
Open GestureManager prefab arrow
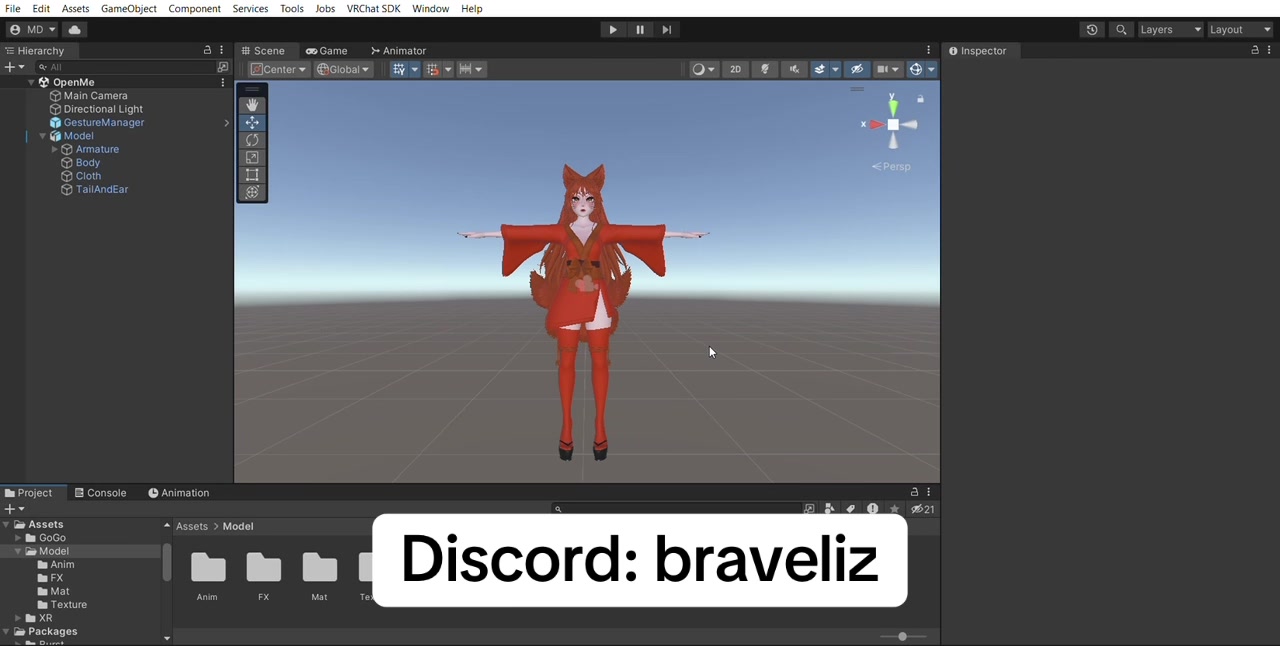226,123
